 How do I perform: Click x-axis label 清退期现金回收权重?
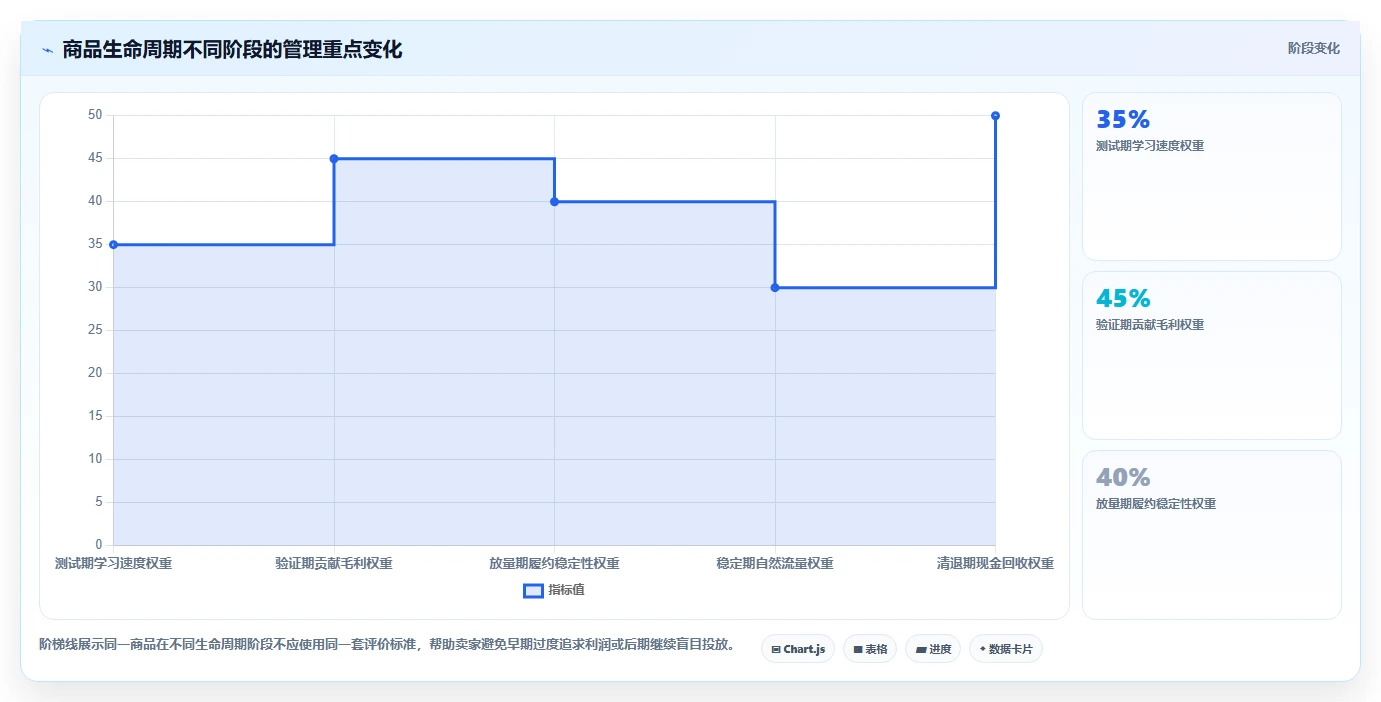pos(995,563)
